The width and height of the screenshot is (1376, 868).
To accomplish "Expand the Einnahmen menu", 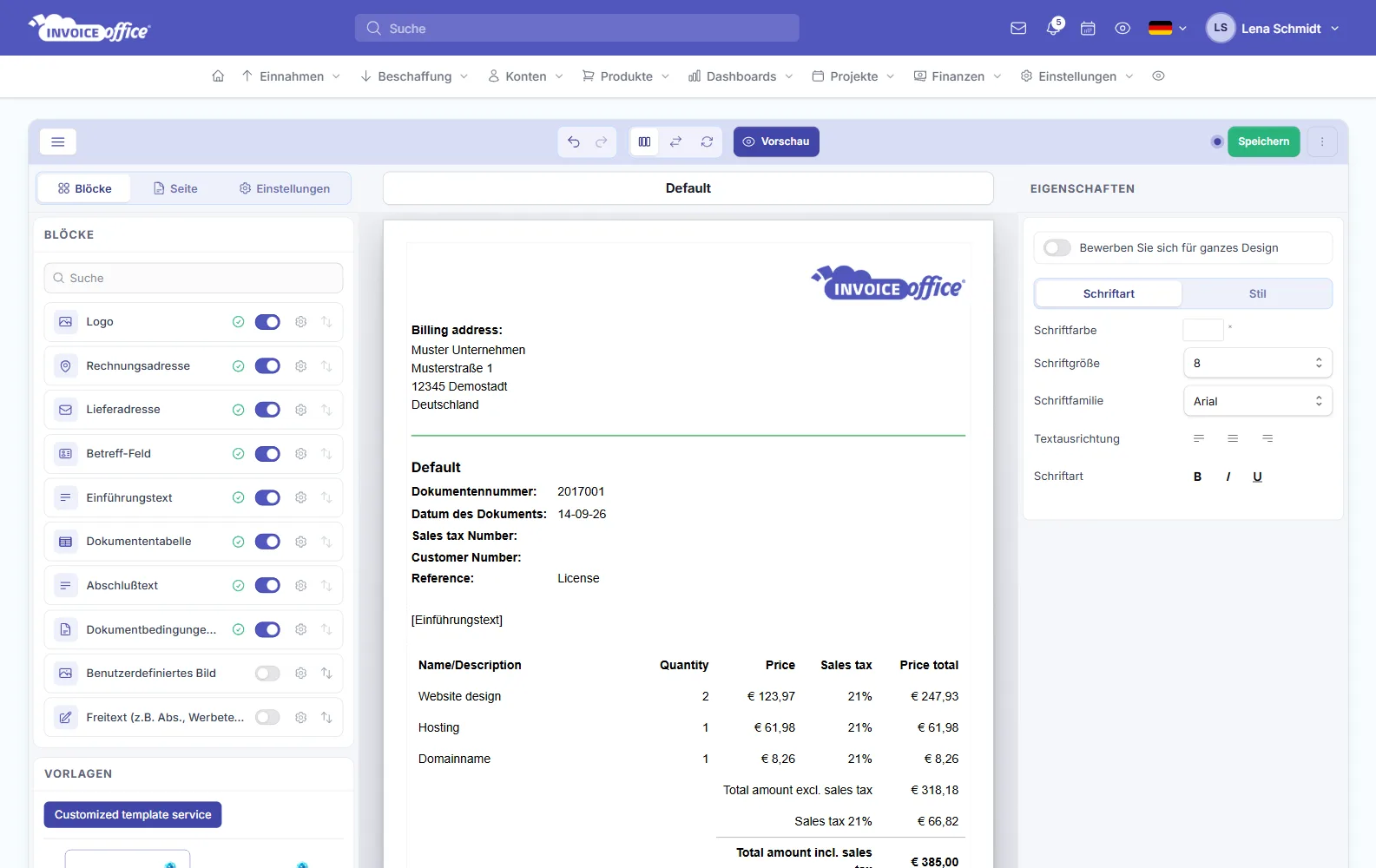I will [x=291, y=76].
